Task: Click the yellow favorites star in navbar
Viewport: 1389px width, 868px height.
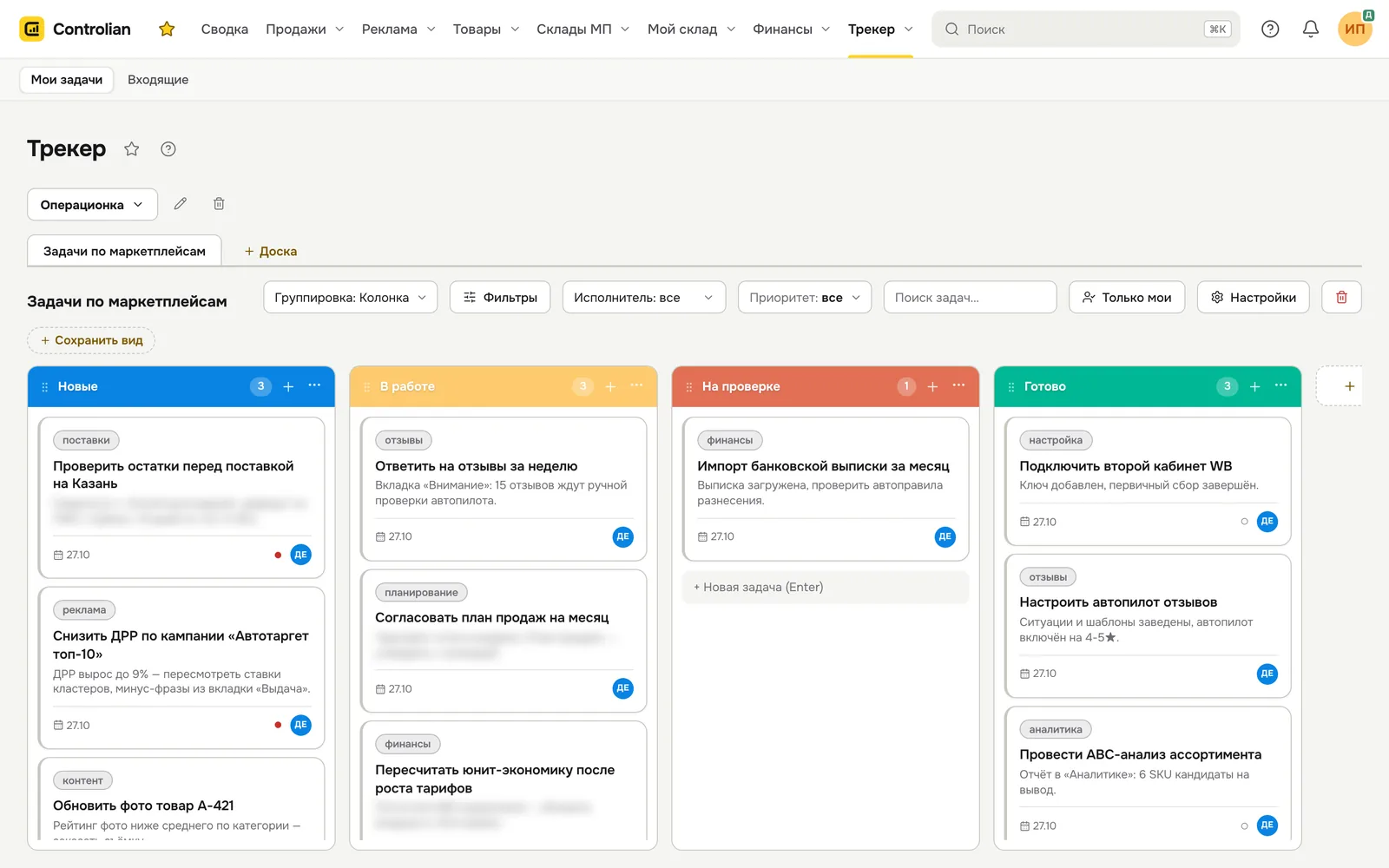Action: (x=167, y=29)
